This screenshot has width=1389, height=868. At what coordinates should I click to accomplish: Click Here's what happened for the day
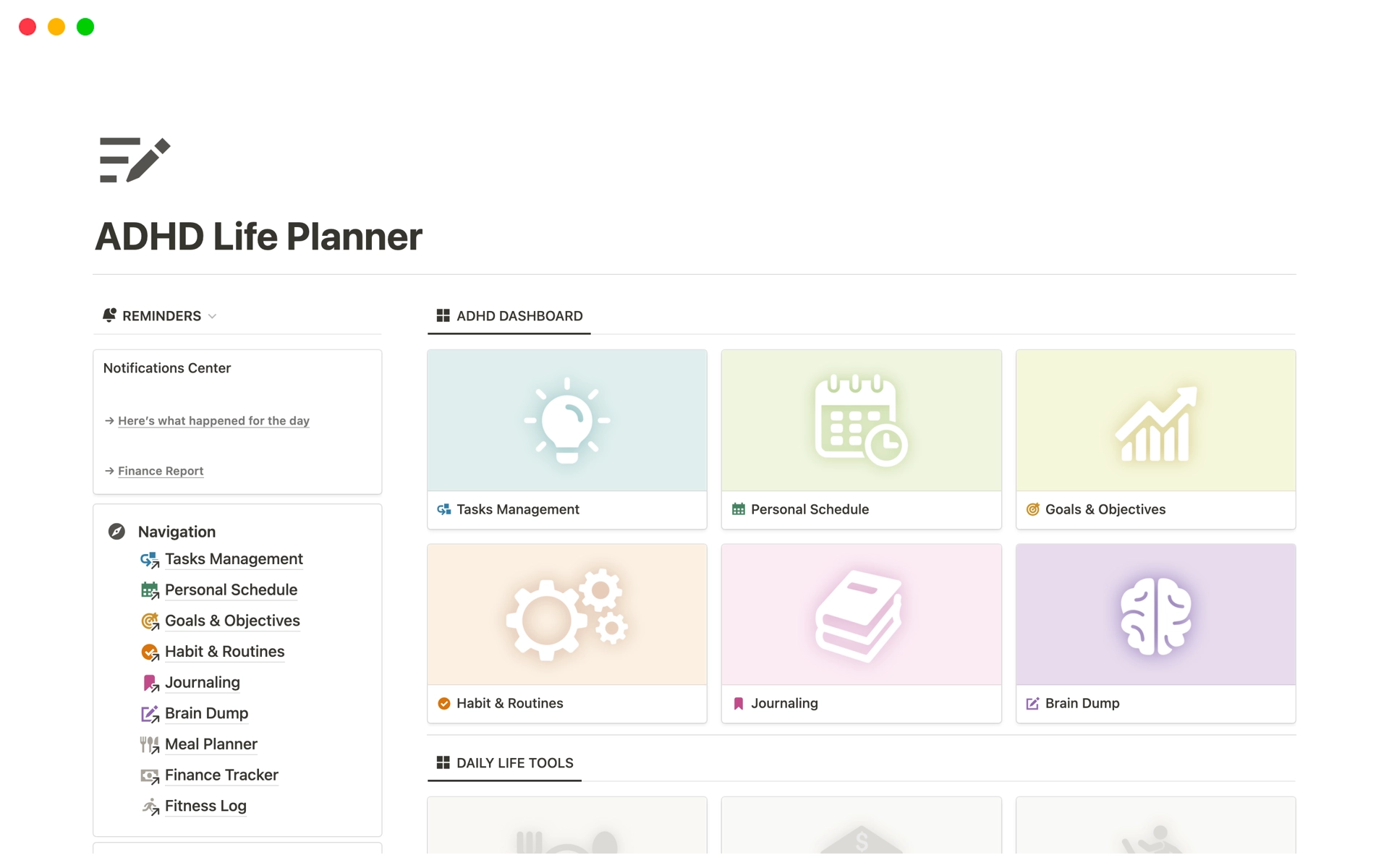[213, 420]
